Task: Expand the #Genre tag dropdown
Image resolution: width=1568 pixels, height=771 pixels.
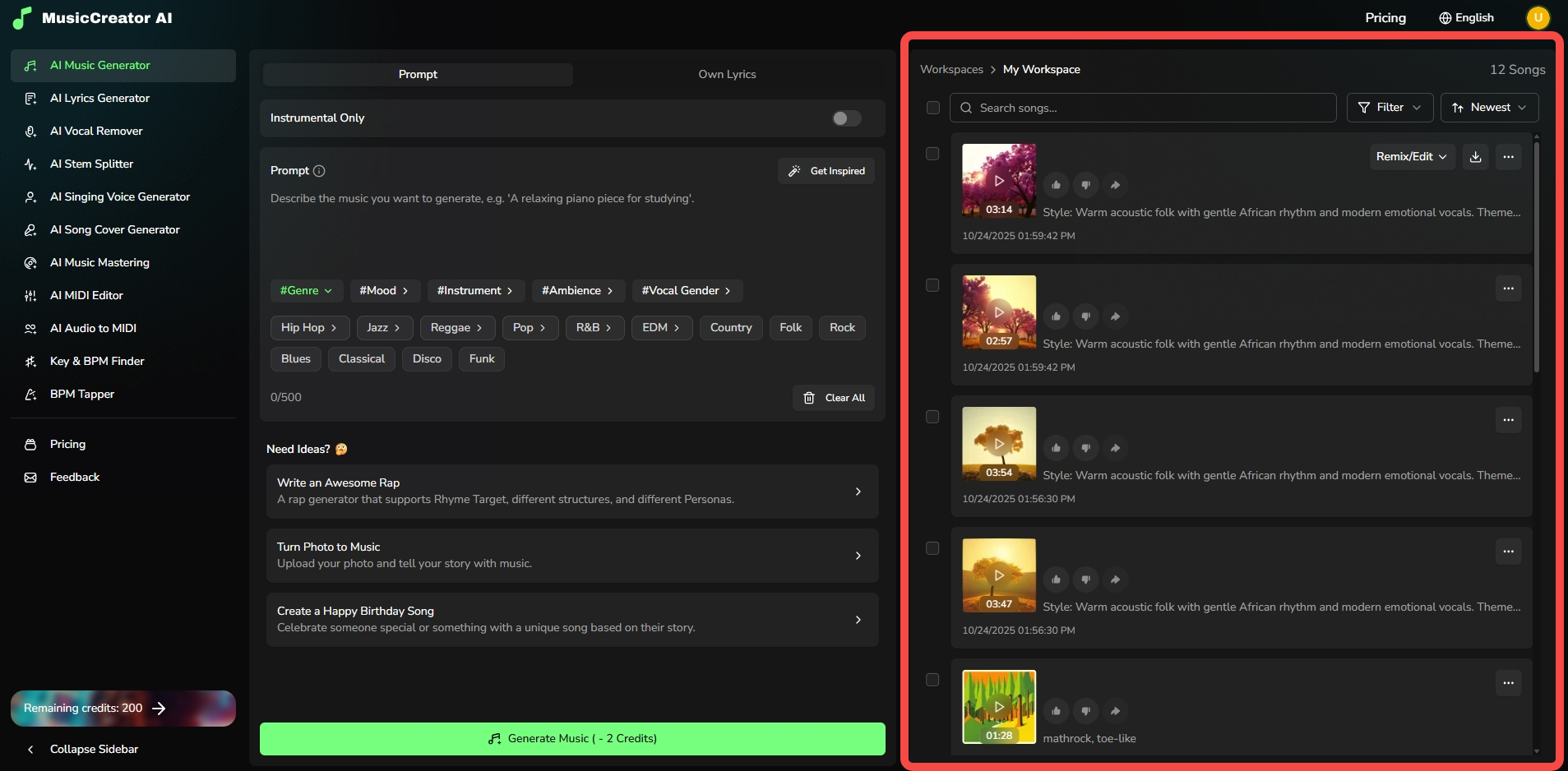Action: click(x=306, y=290)
